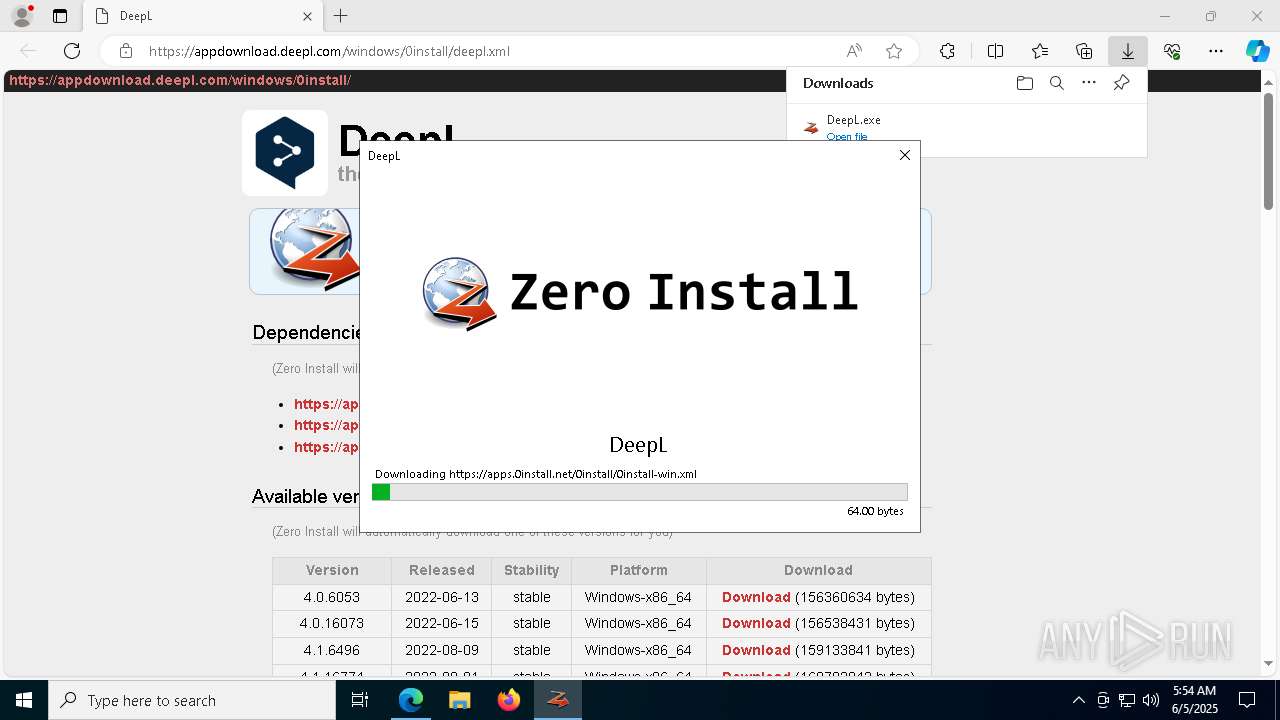The width and height of the screenshot is (1280, 720).
Task: Open more options in Downloads panel
Action: pos(1089,83)
